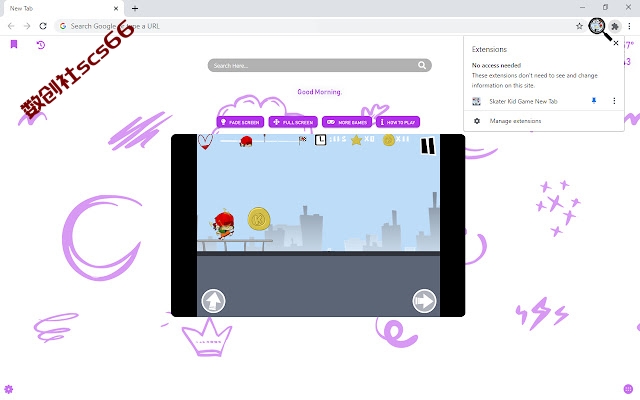The height and width of the screenshot is (400, 640).
Task: Open the purple settings gear at bottom left
Action: pyautogui.click(x=9, y=389)
